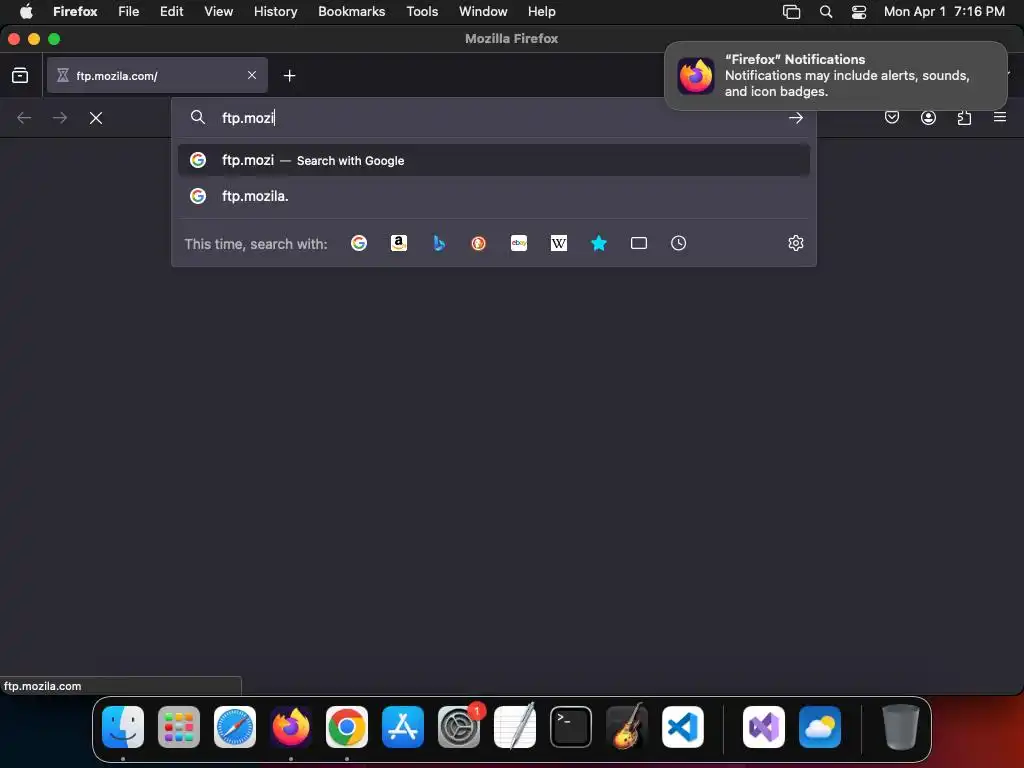This screenshot has width=1024, height=768.
Task: Open Google Chrome from the Dock
Action: 347,727
